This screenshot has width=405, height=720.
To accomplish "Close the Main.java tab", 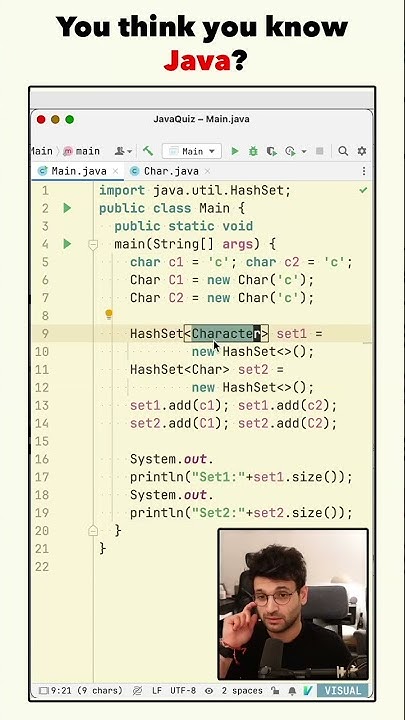I will tap(115, 171).
